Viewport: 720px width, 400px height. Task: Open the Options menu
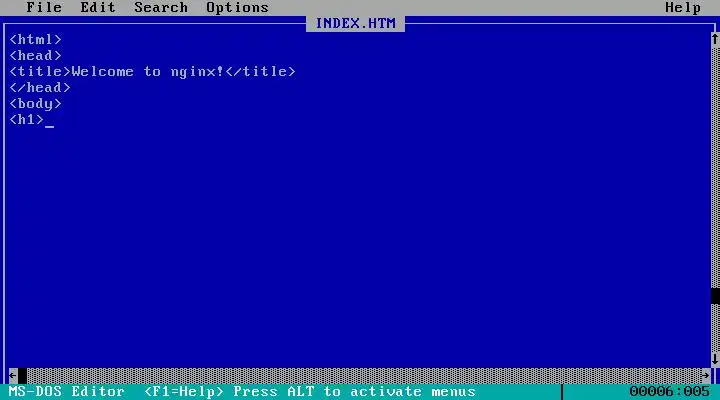(237, 7)
